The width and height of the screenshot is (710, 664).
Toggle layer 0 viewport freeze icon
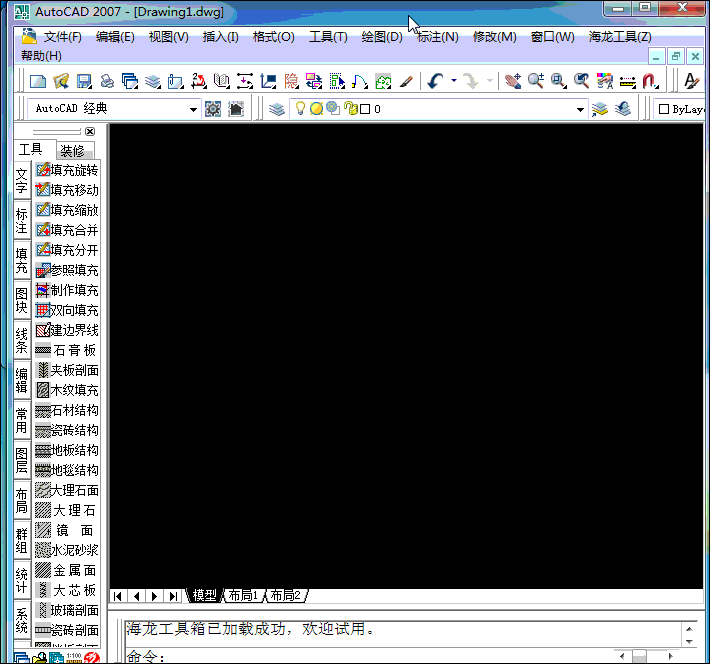[333, 109]
